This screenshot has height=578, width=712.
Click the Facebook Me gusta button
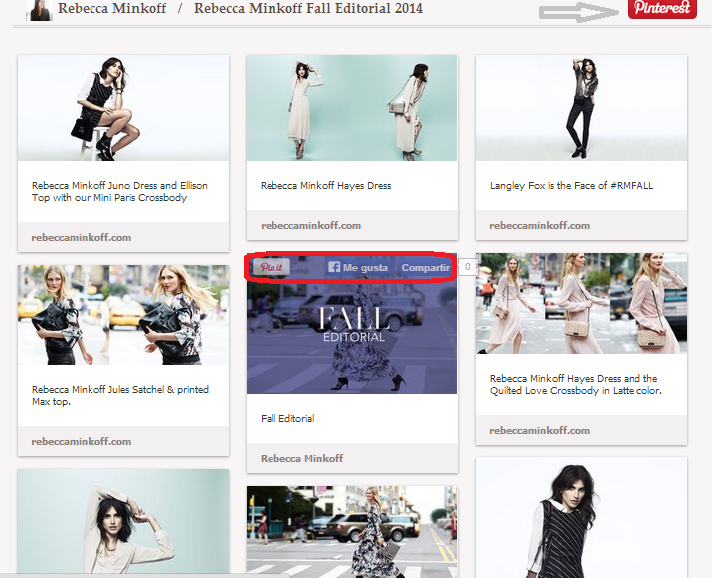coord(357,268)
